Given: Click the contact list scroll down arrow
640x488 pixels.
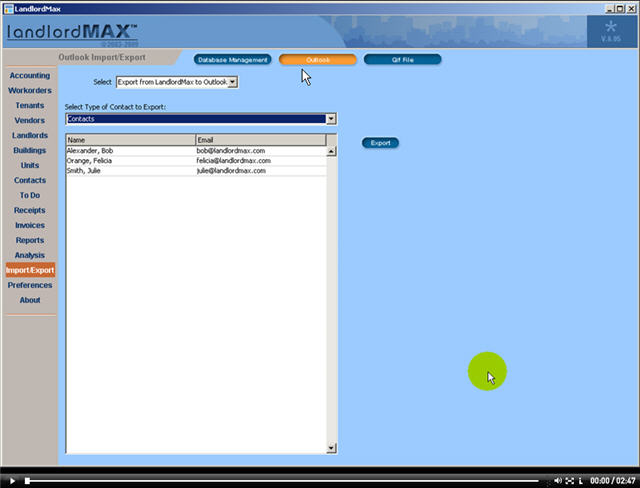Looking at the screenshot, I should click(331, 448).
